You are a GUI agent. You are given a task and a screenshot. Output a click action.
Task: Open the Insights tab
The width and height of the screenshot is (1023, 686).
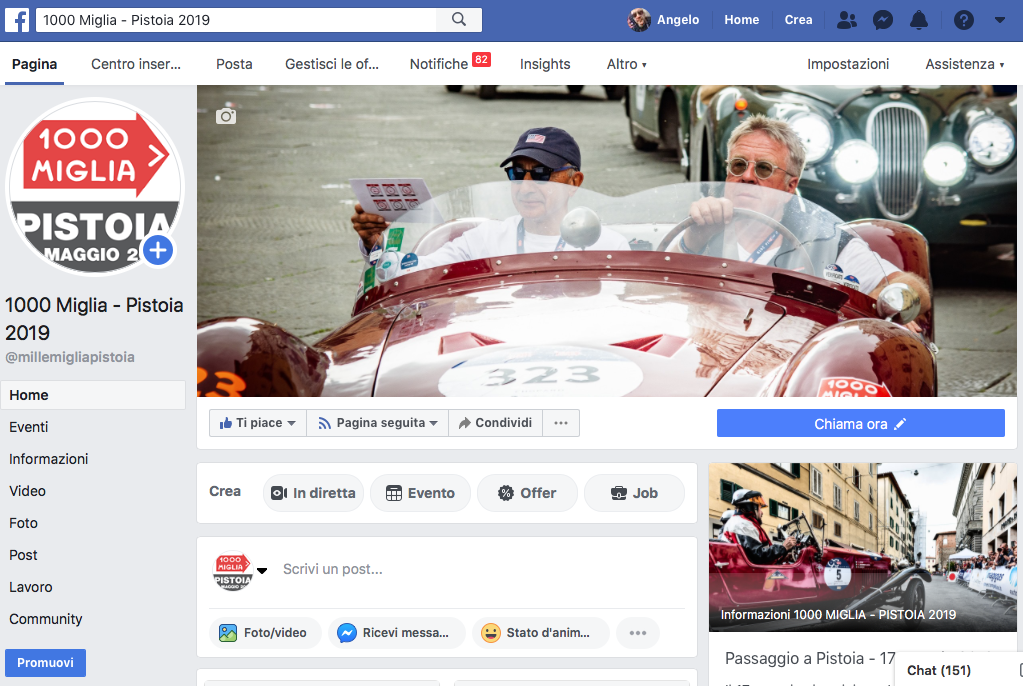[x=545, y=64]
